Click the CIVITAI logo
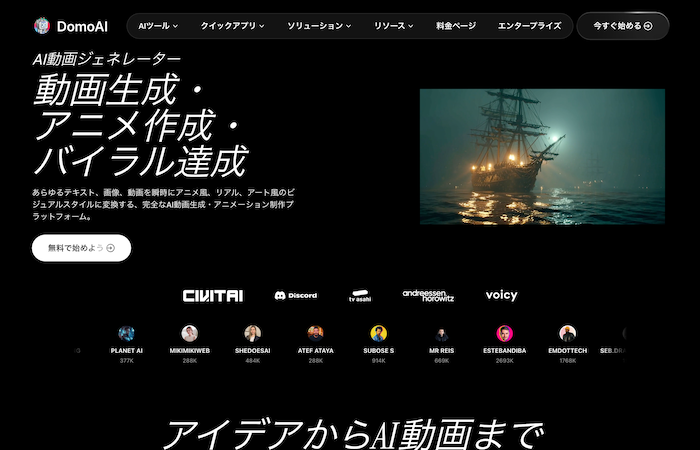Image resolution: width=700 pixels, height=450 pixels. pyautogui.click(x=213, y=295)
